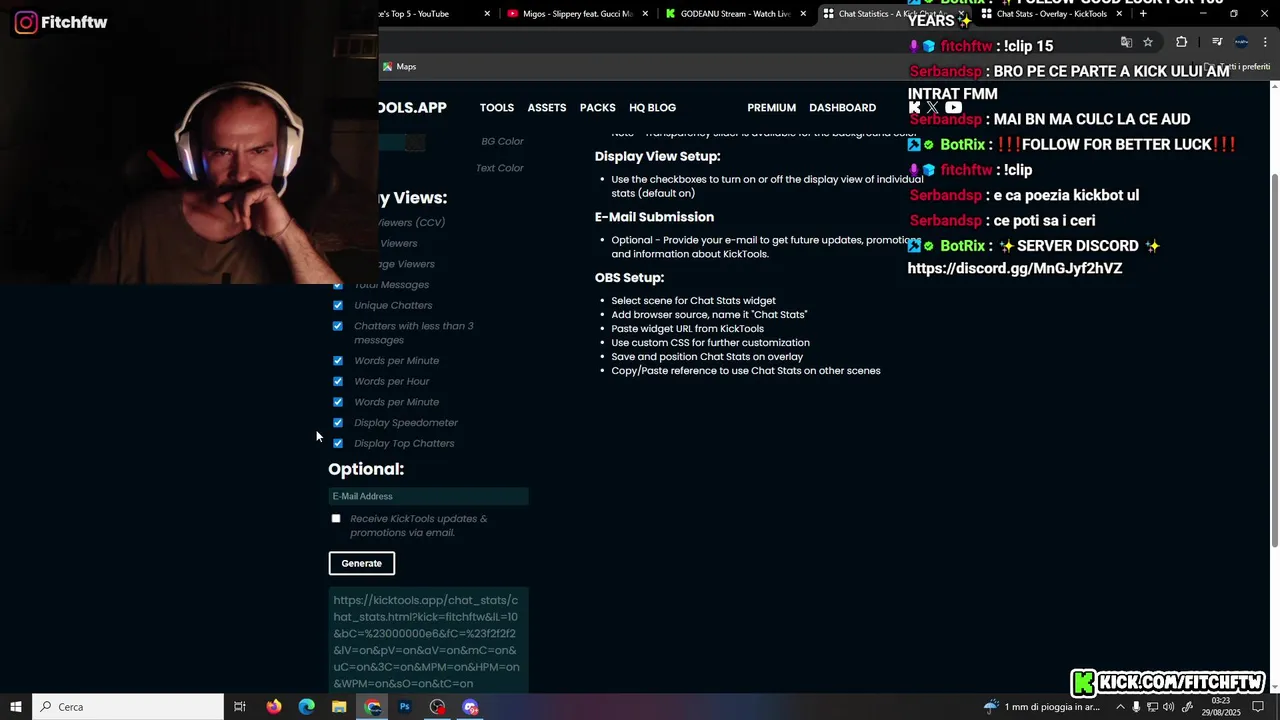Switch to Chrome in the taskbar
Image resolution: width=1280 pixels, height=720 pixels.
pyautogui.click(x=373, y=707)
